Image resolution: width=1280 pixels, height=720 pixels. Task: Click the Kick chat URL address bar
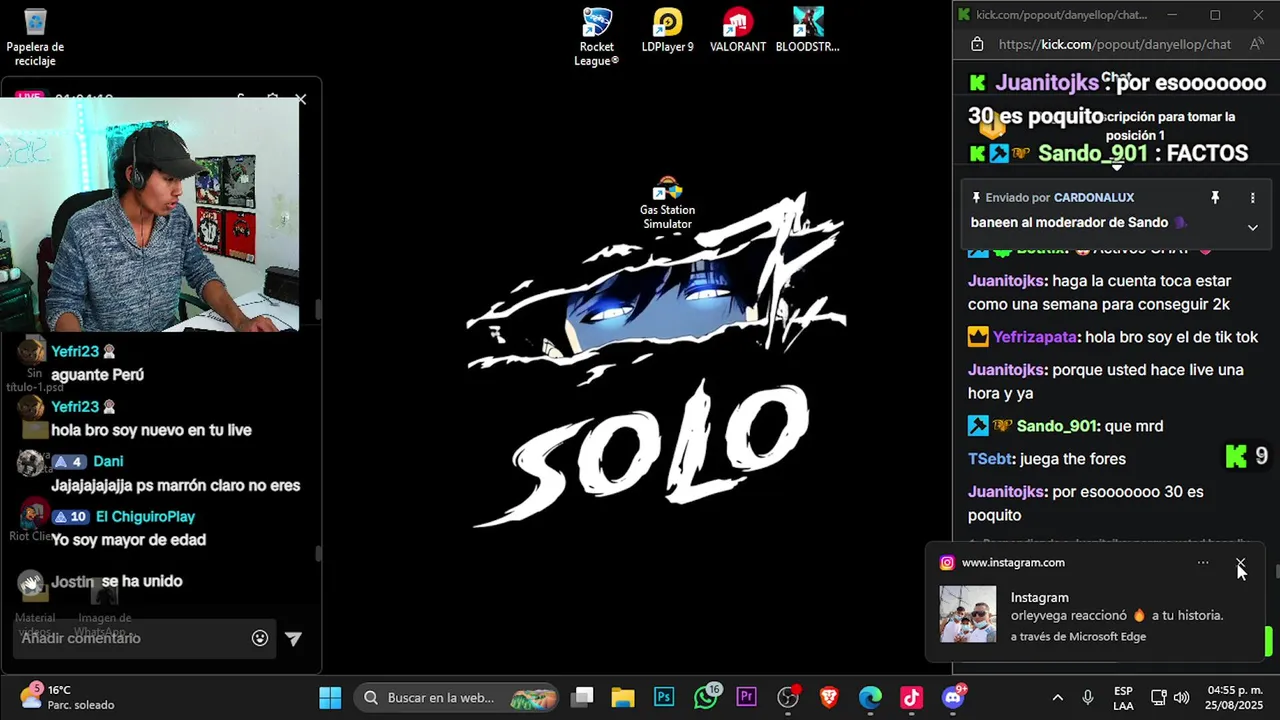point(1114,44)
